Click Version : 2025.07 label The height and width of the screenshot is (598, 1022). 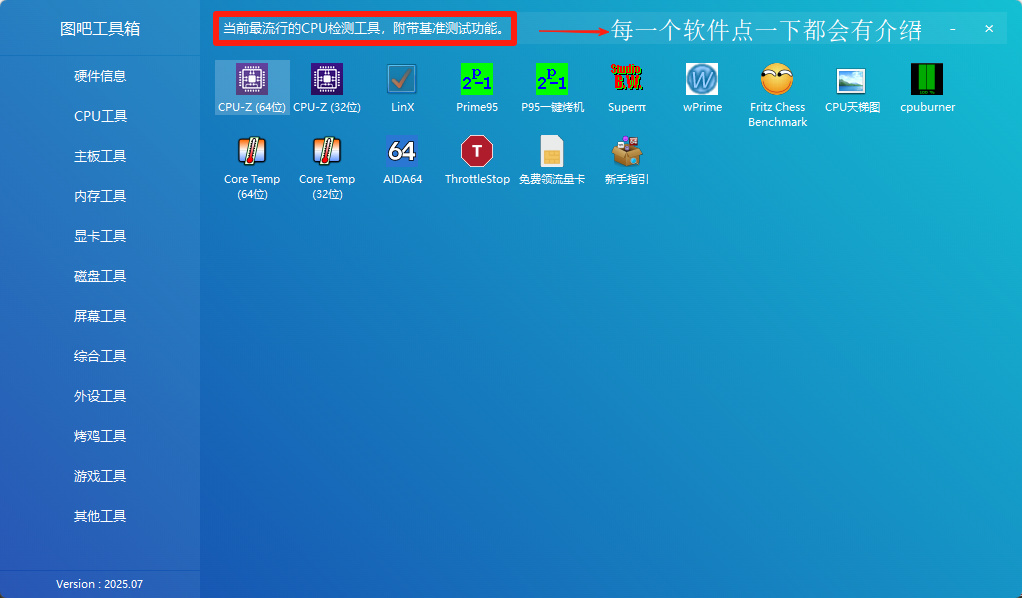click(99, 584)
